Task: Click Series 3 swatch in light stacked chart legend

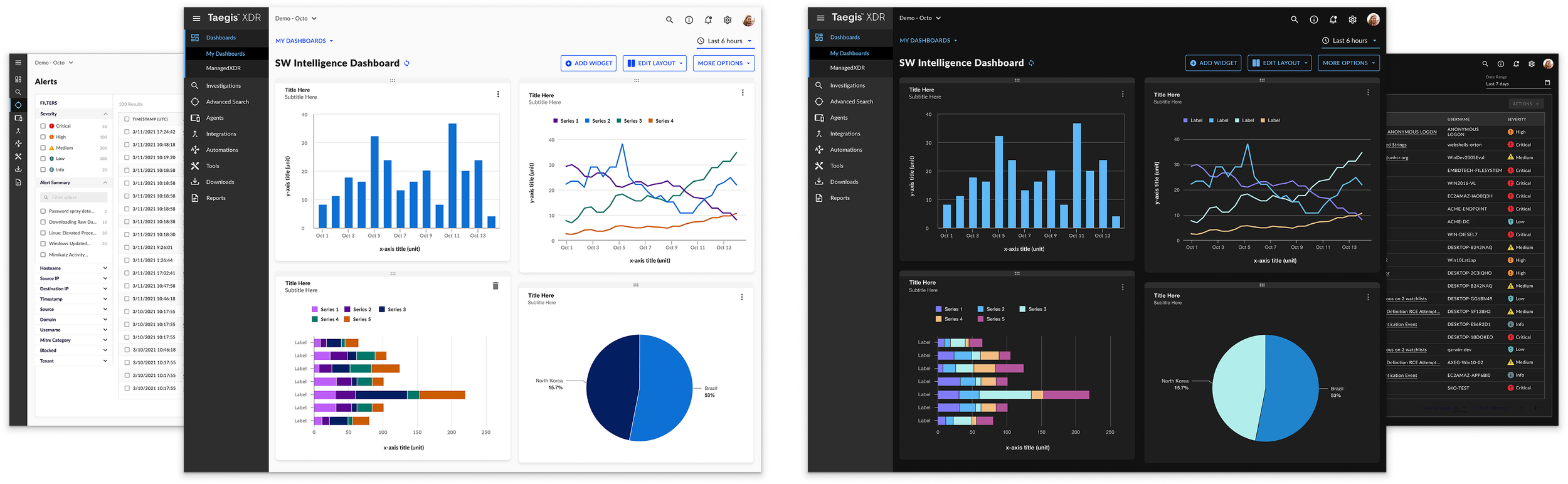Action: [x=381, y=310]
